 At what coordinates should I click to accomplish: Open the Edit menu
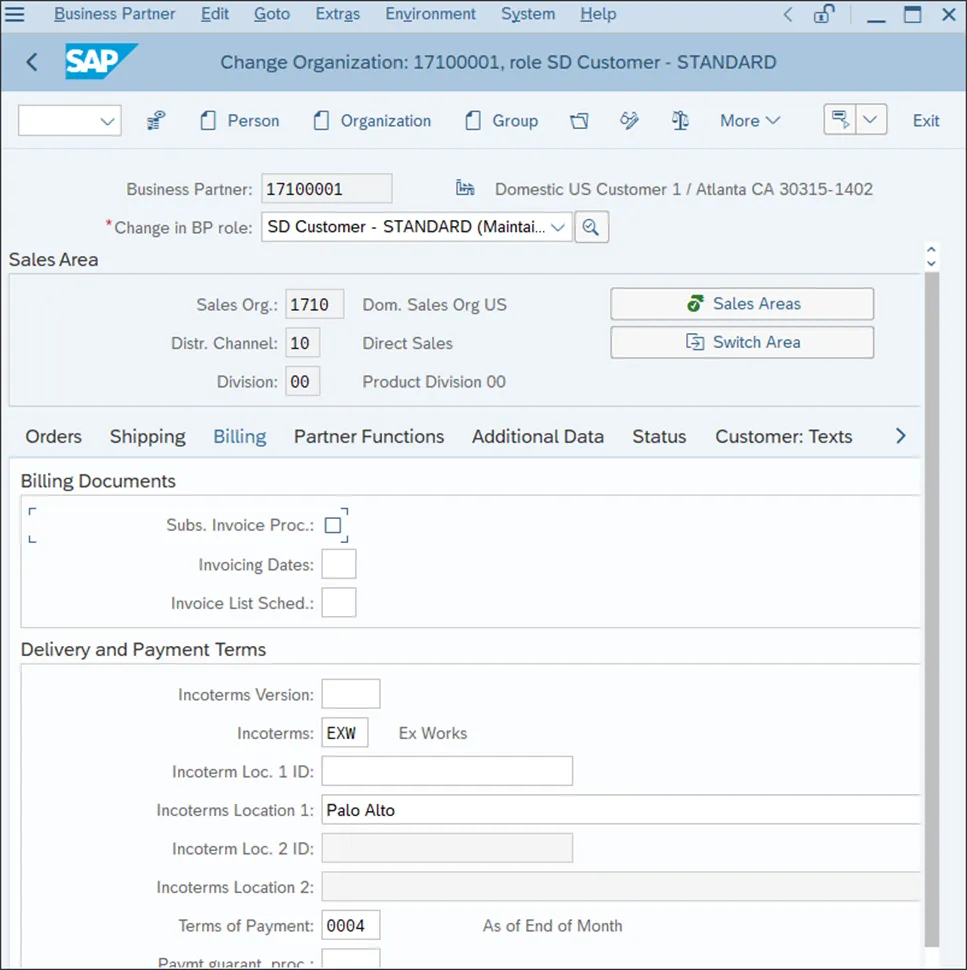[215, 14]
